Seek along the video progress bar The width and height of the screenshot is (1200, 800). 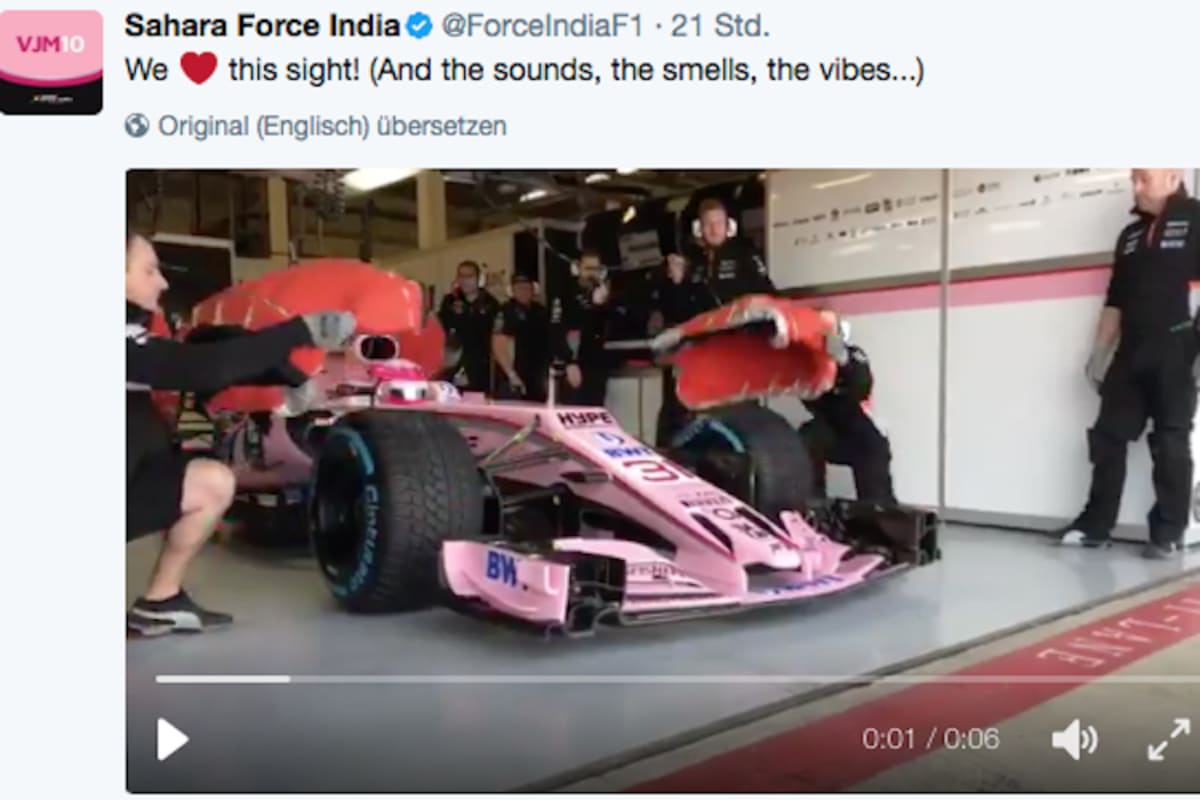677,679
